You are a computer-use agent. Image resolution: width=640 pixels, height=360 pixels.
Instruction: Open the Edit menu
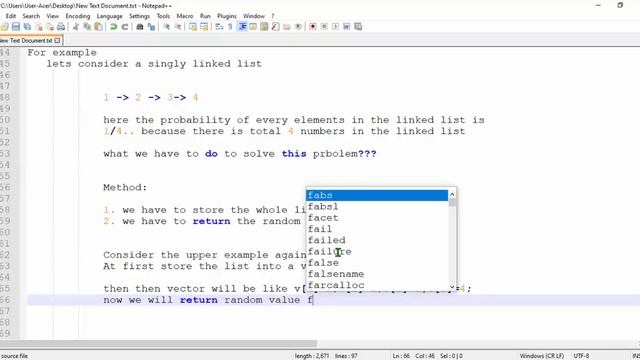coord(11,16)
